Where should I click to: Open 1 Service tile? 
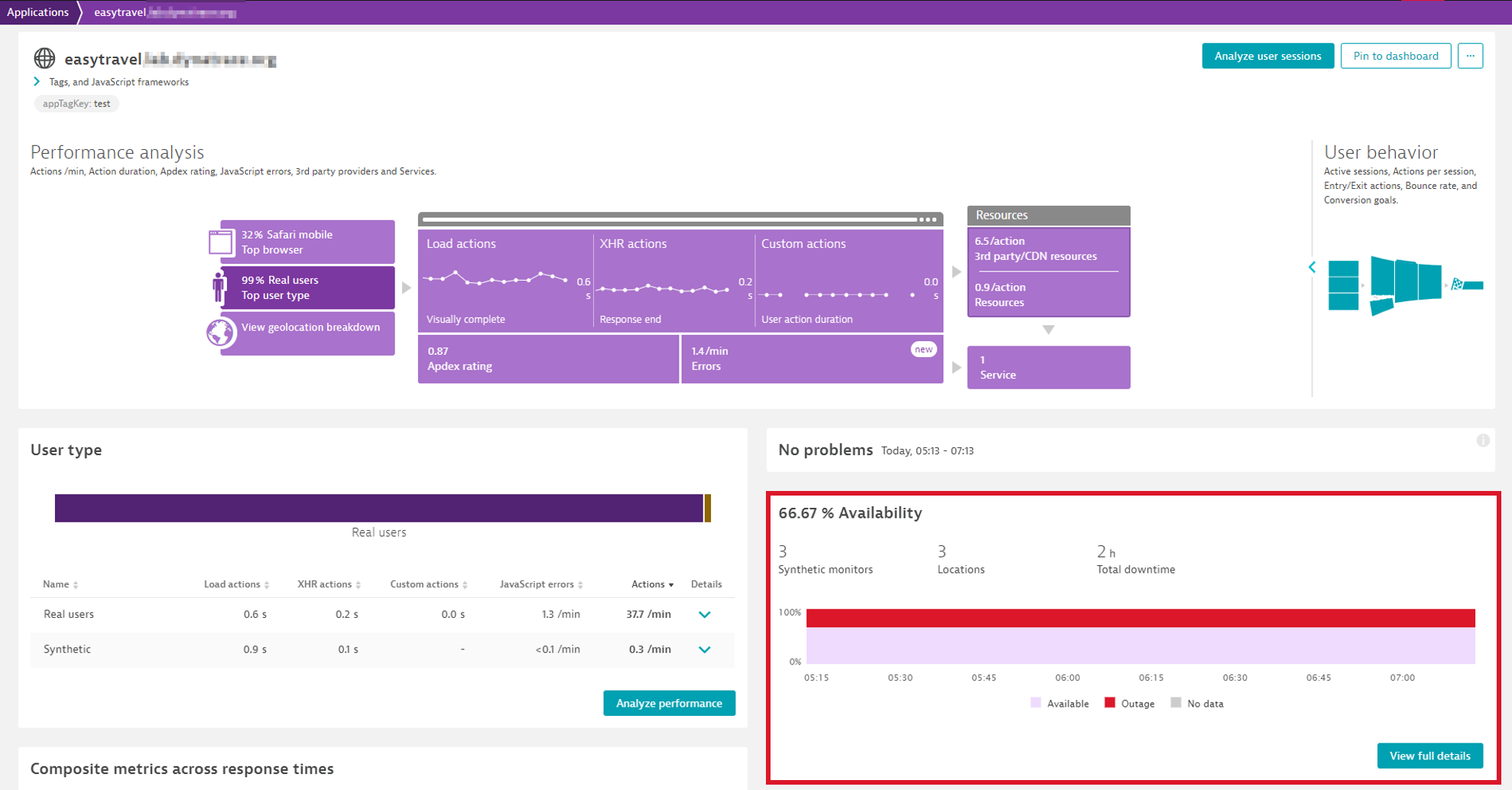pyautogui.click(x=1048, y=367)
